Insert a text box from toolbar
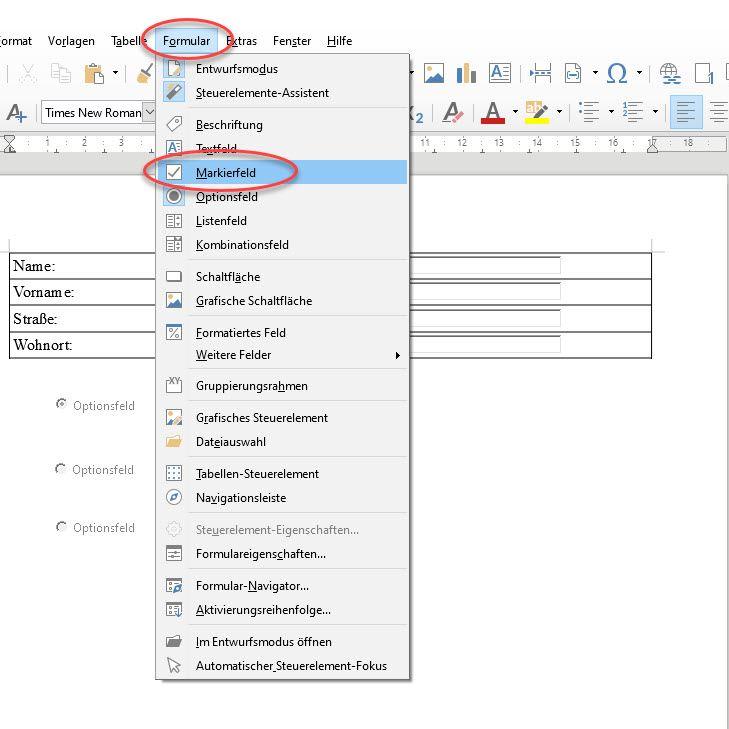Image resolution: width=729 pixels, height=729 pixels. coord(499,73)
